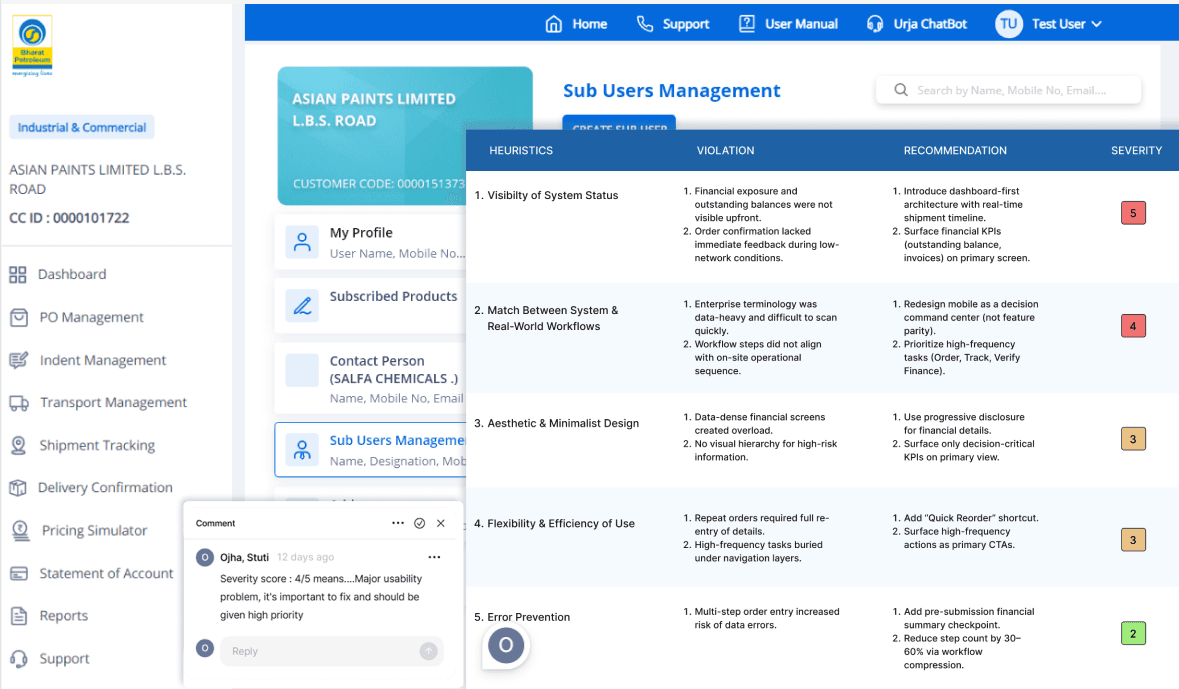Image resolution: width=1179 pixels, height=689 pixels.
Task: Click the Pricing Simulator icon
Action: 21,531
